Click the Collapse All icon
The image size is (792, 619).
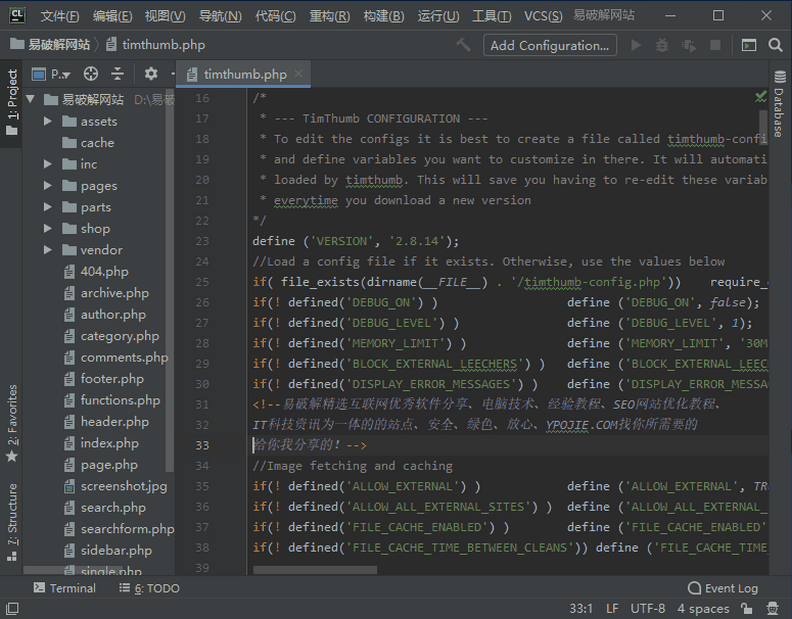point(117,74)
